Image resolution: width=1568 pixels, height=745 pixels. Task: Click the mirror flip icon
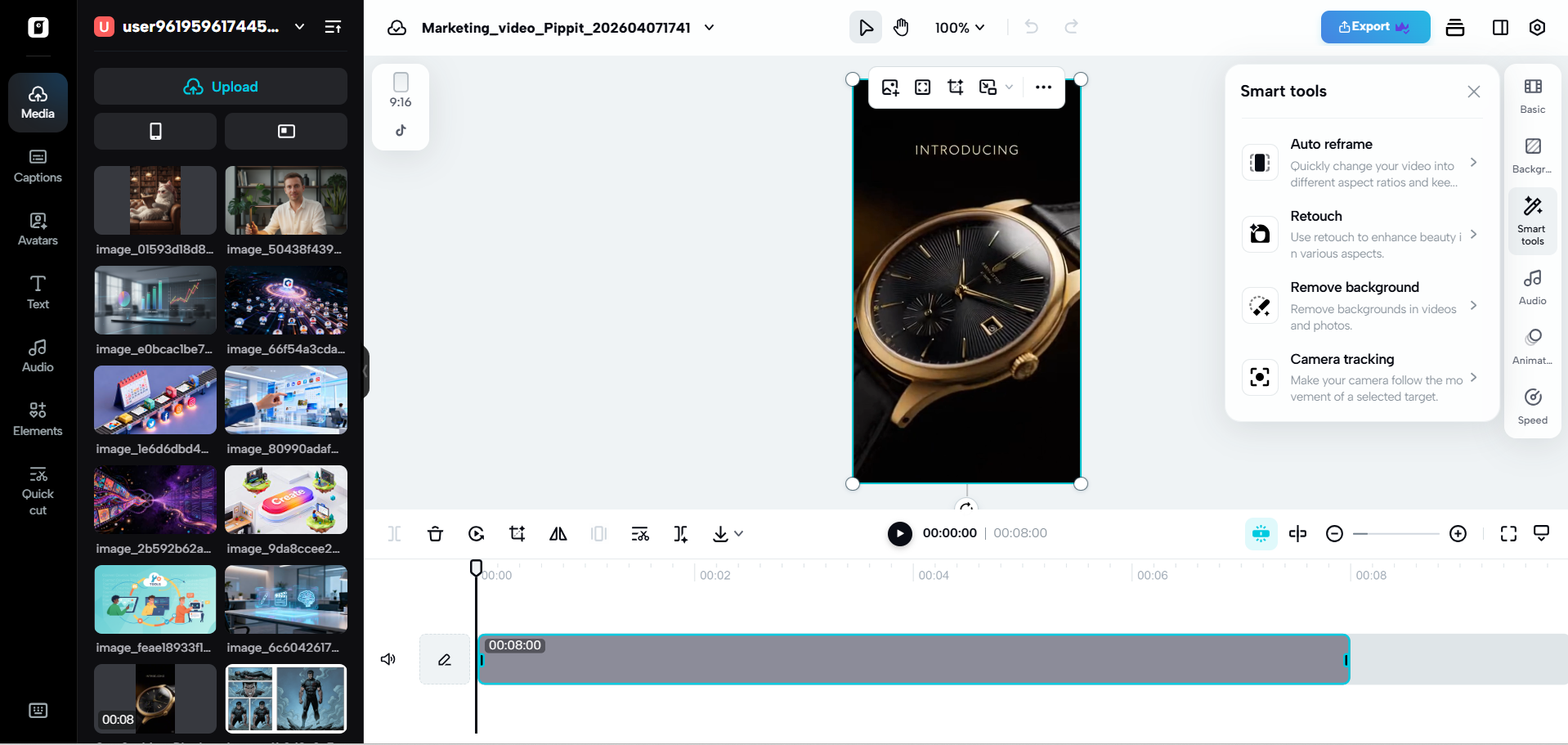tap(558, 534)
